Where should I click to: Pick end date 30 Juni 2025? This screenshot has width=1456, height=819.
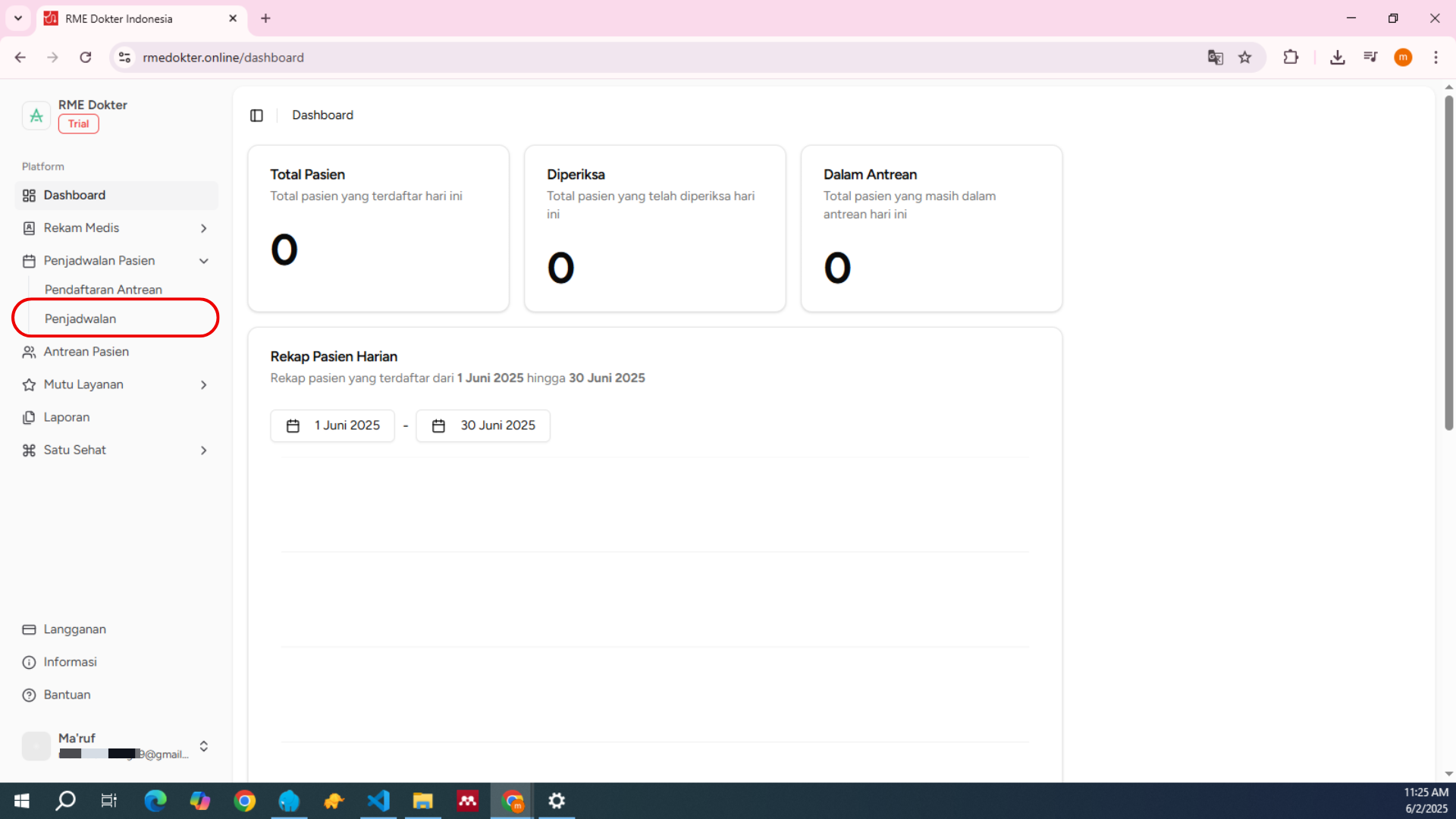click(x=483, y=425)
